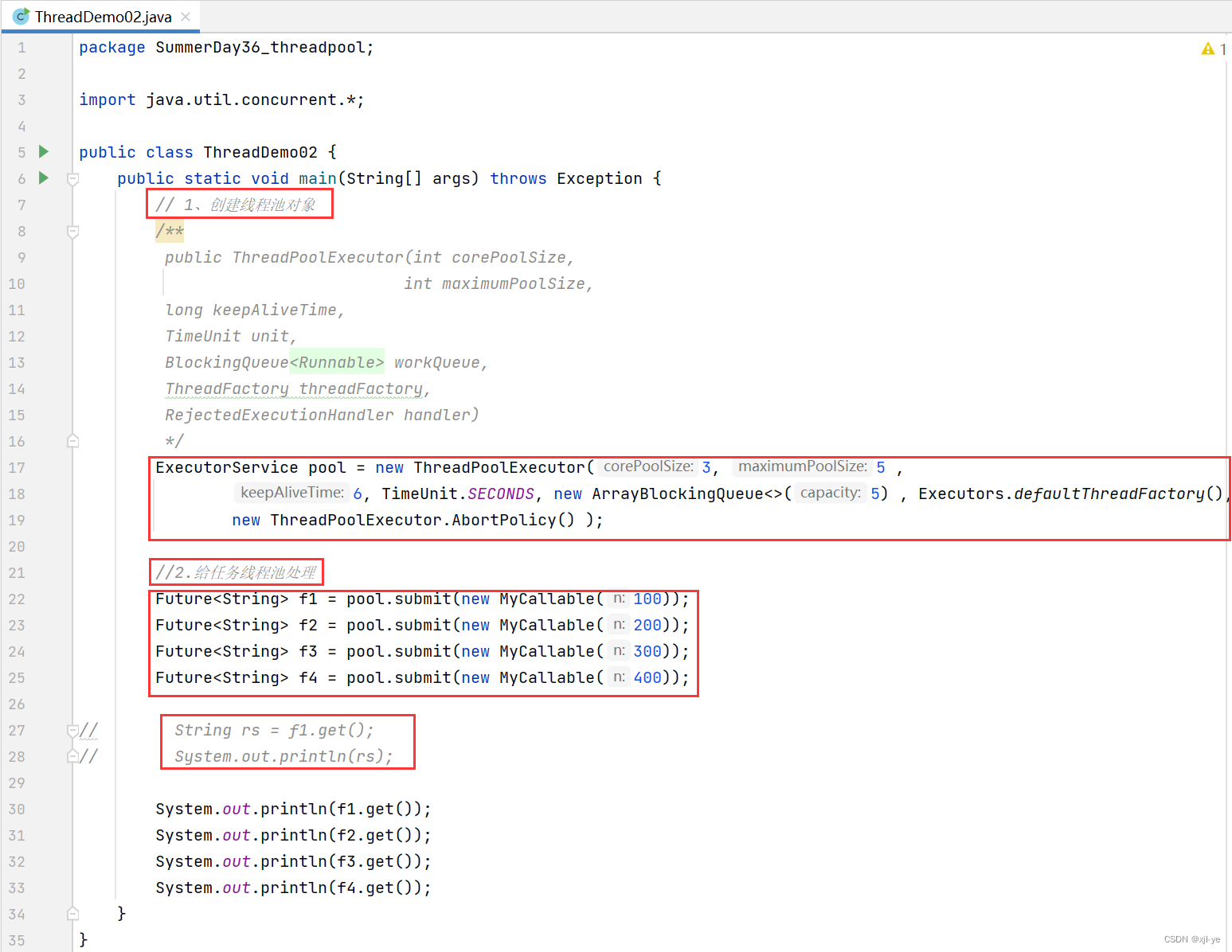Image resolution: width=1232 pixels, height=952 pixels.
Task: Click the 'capacity:' inlay hint
Action: pyautogui.click(x=830, y=493)
